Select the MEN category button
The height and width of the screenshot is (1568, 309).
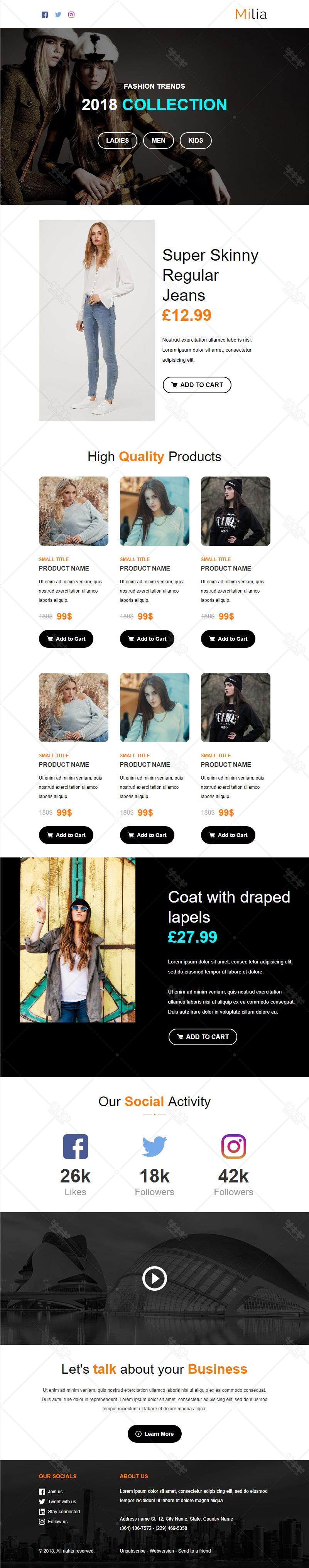(159, 141)
